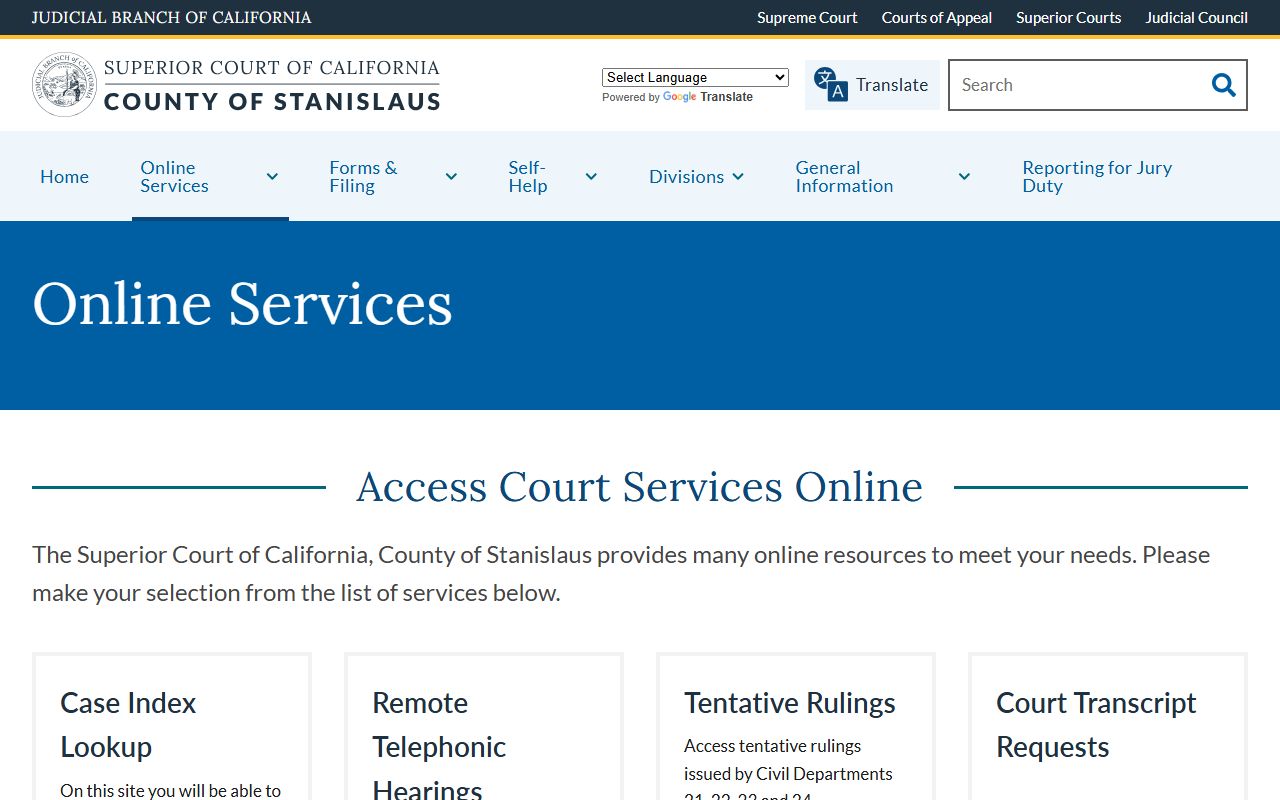
Task: Click the search magnifier icon
Action: click(1223, 85)
